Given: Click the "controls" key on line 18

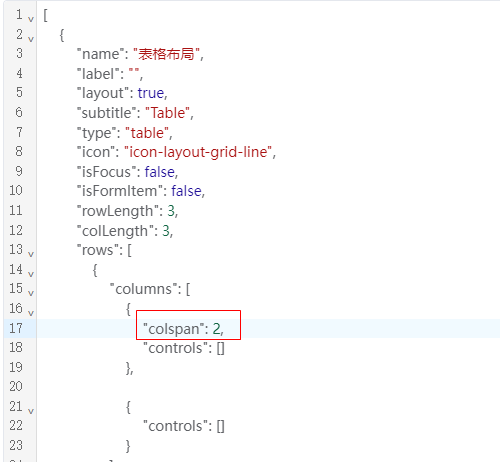Looking at the screenshot, I should coord(175,348).
